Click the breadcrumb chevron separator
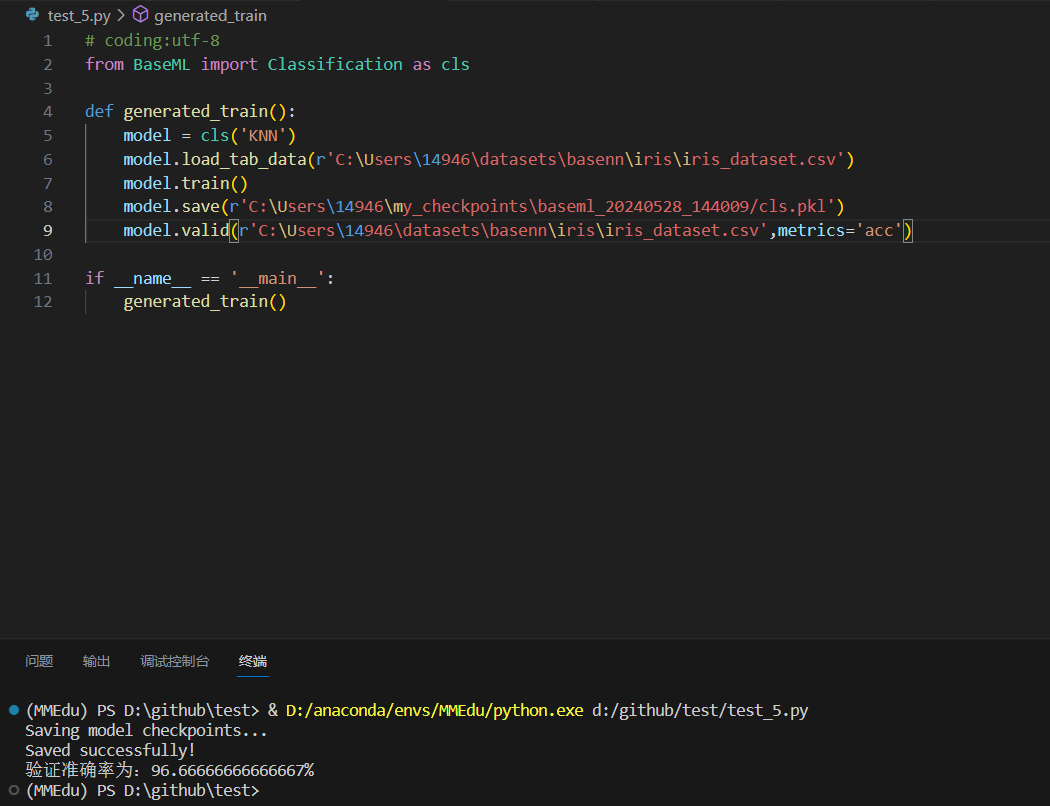This screenshot has height=806, width=1050. pos(121,16)
